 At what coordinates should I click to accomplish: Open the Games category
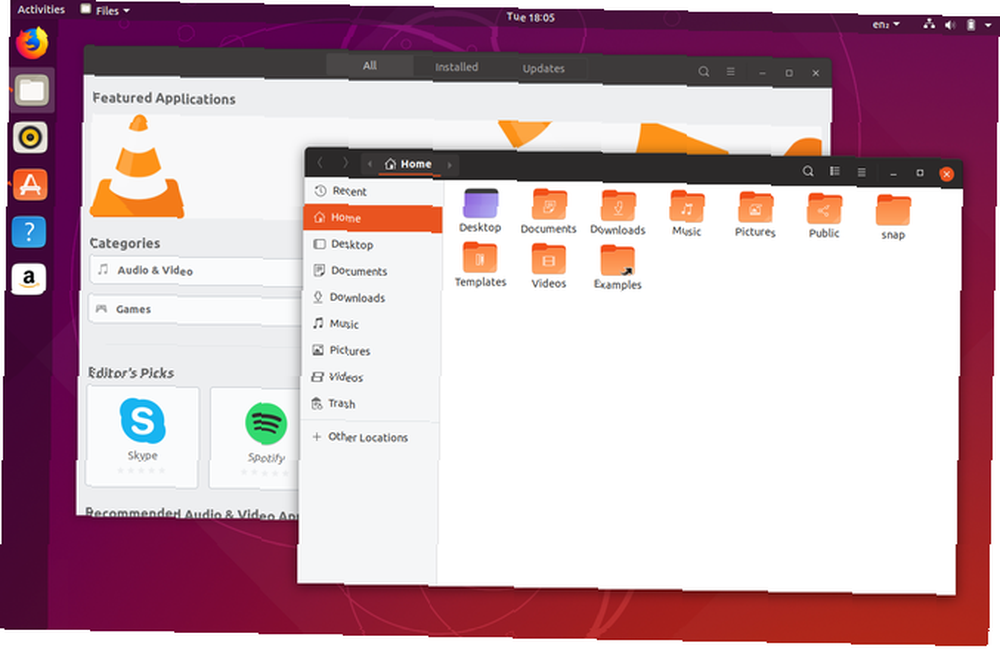coord(195,310)
